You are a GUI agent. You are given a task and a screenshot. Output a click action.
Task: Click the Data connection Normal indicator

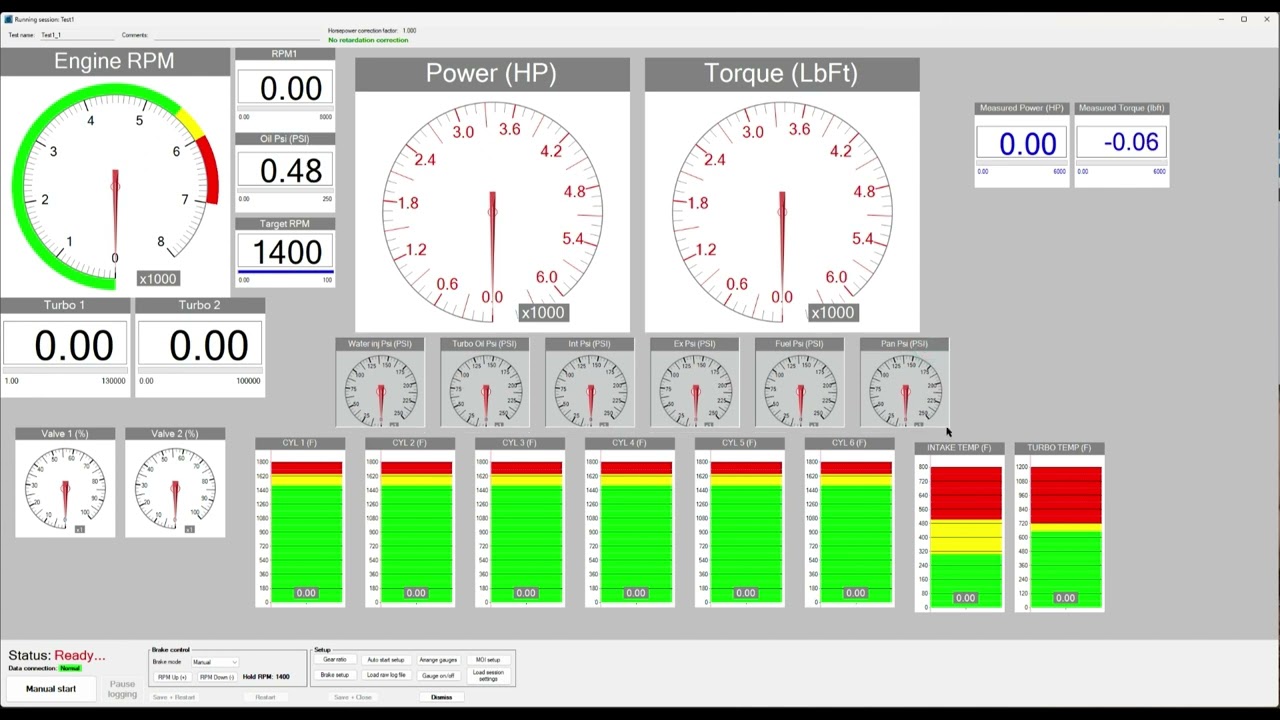tap(69, 668)
